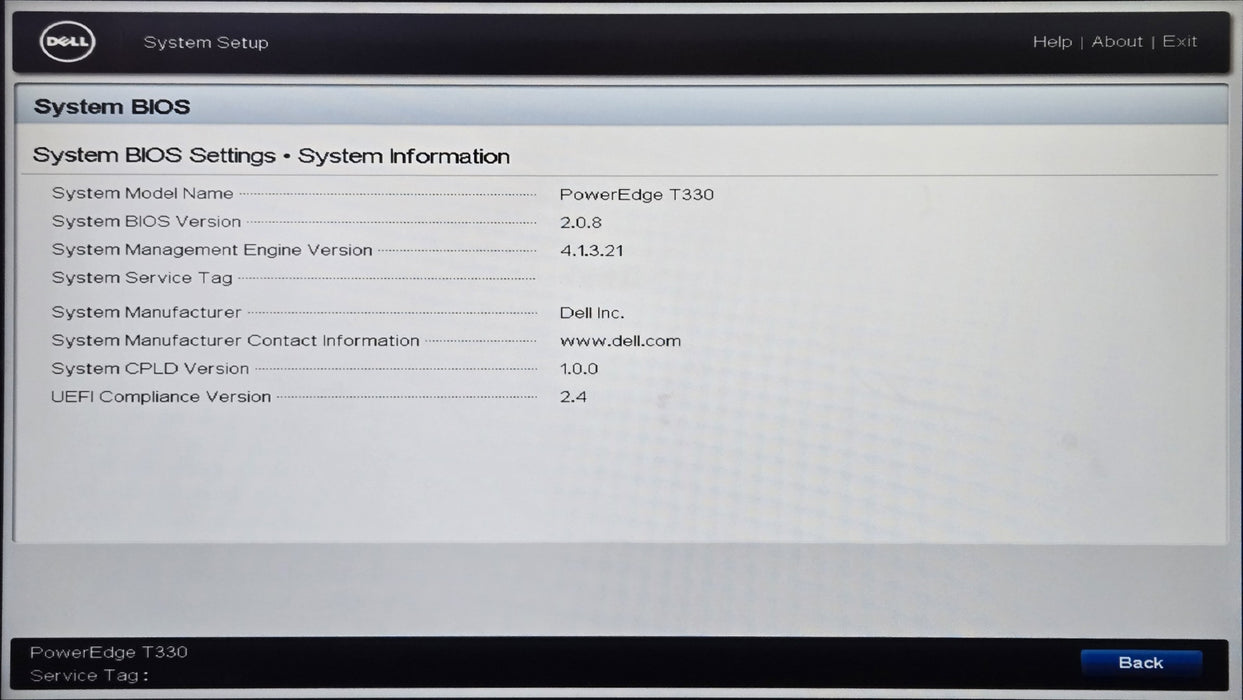This screenshot has width=1243, height=700.
Task: Click the 1.0.0 CPLD version value
Action: point(579,369)
